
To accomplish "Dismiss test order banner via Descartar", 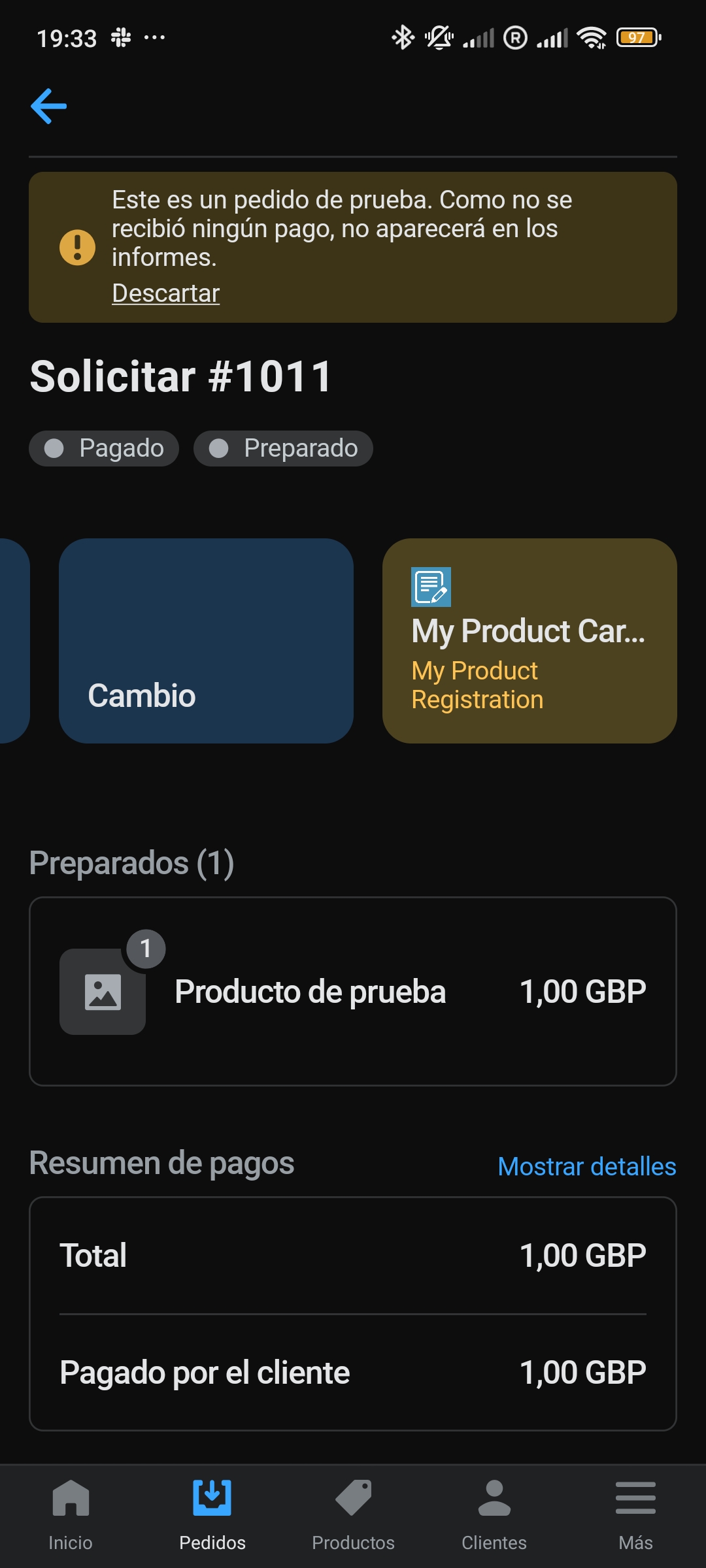I will pyautogui.click(x=165, y=293).
